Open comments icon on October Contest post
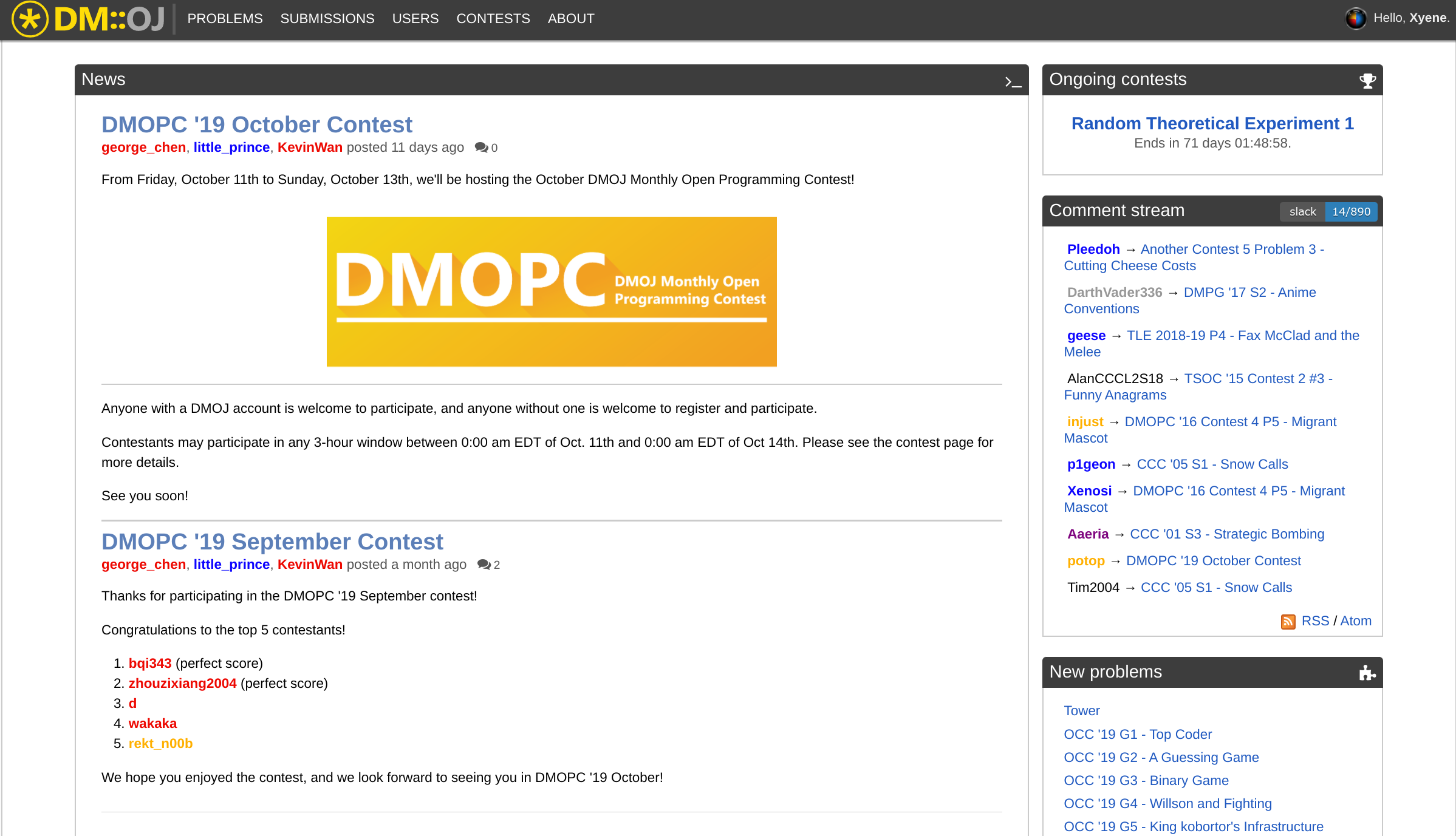The width and height of the screenshot is (1456, 836). pos(481,148)
